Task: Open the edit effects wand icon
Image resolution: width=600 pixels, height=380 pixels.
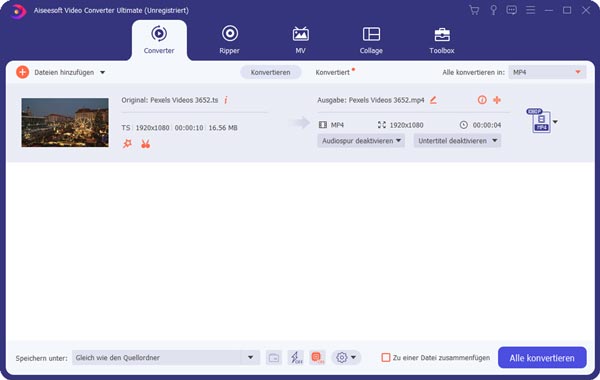Action: tap(127, 144)
